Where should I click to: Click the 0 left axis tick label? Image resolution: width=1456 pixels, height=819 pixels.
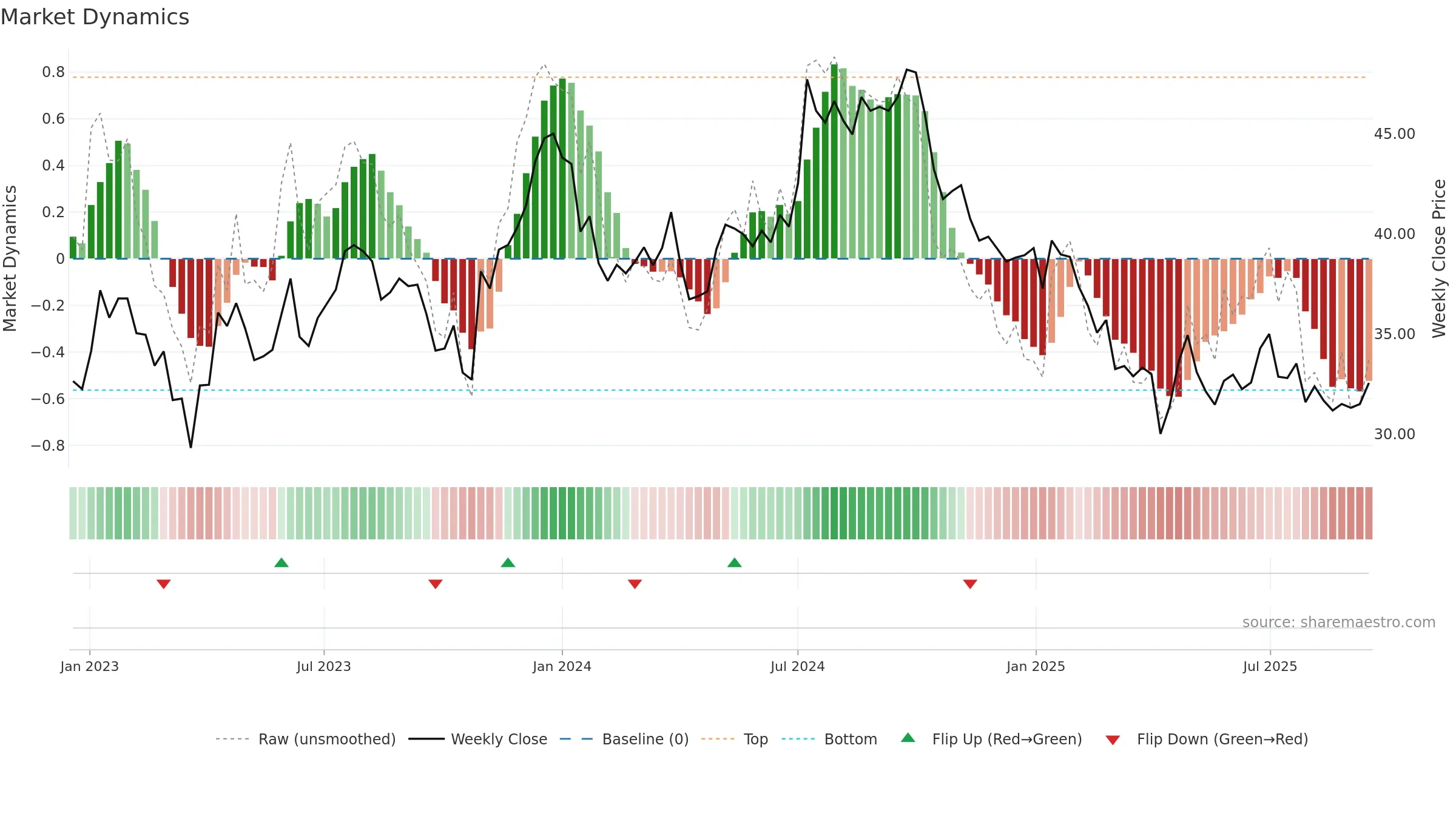(60, 259)
